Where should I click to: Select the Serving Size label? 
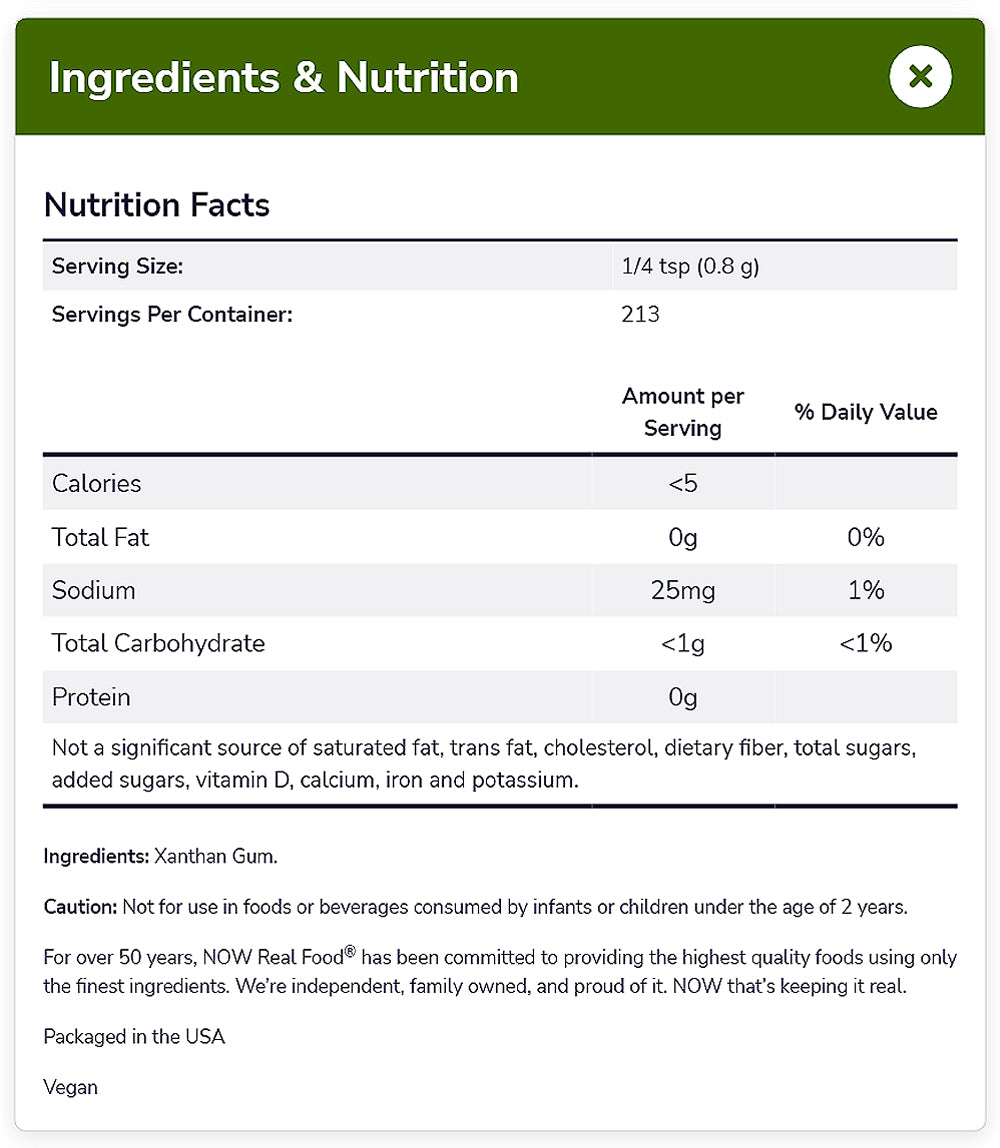(118, 266)
